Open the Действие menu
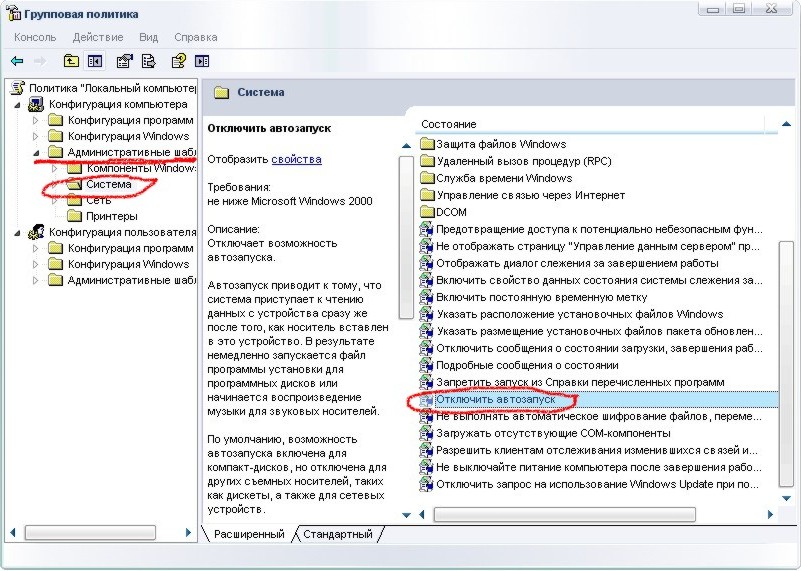 (98, 37)
